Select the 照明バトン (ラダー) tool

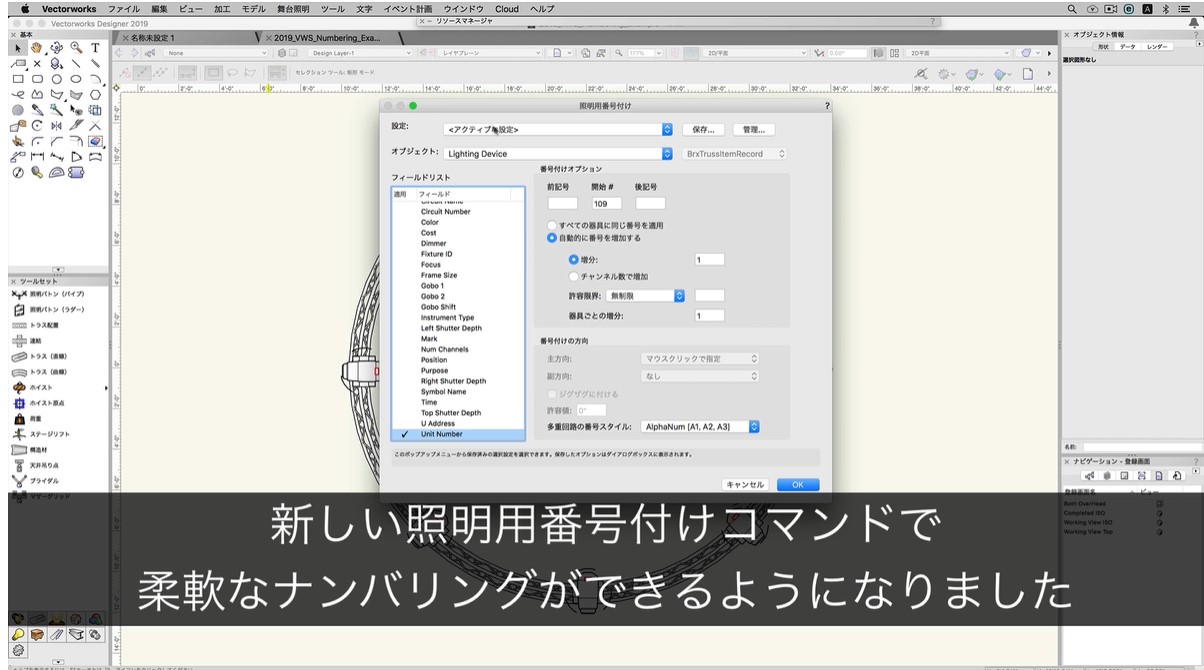pos(50,310)
